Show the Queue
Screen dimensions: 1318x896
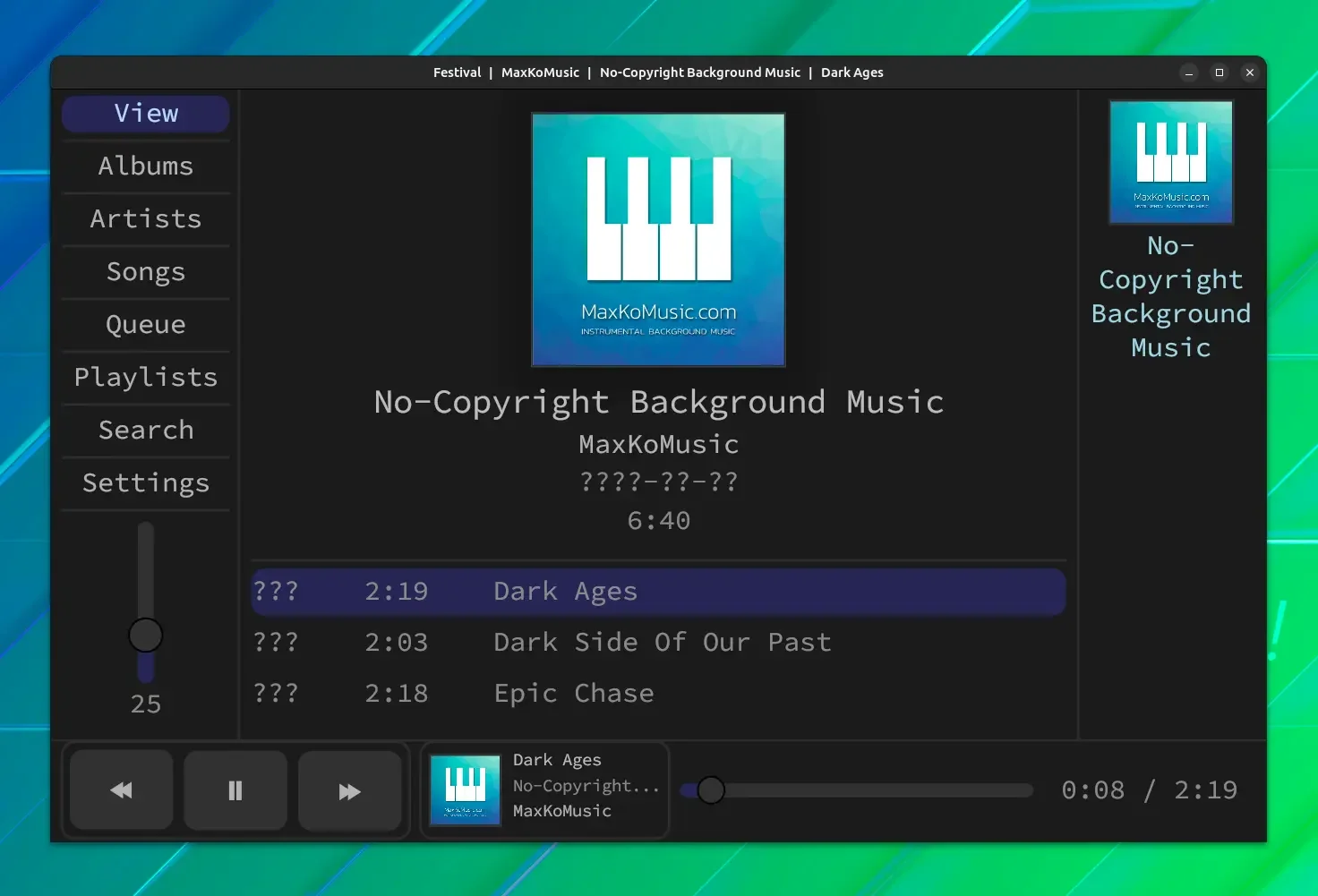point(146,325)
